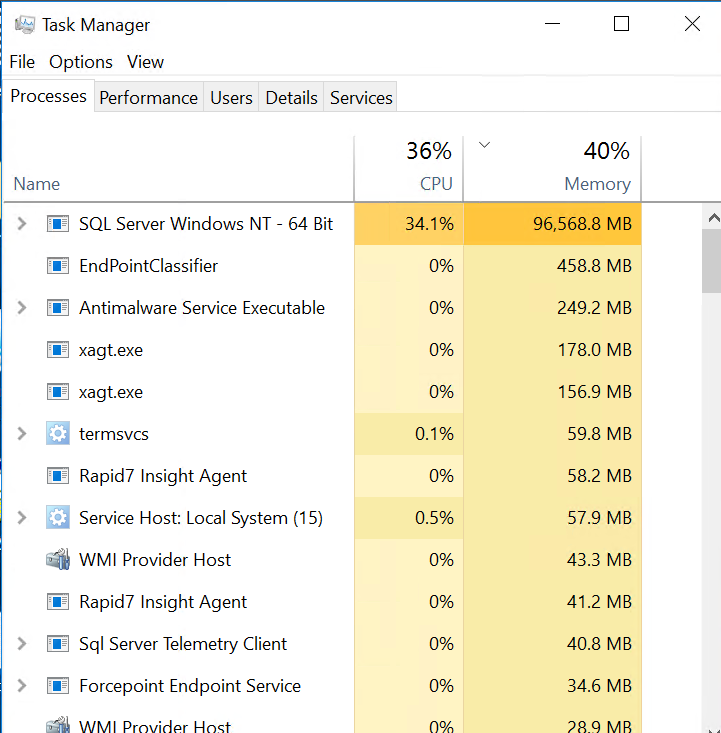721x733 pixels.
Task: Open the Options menu
Action: point(81,62)
